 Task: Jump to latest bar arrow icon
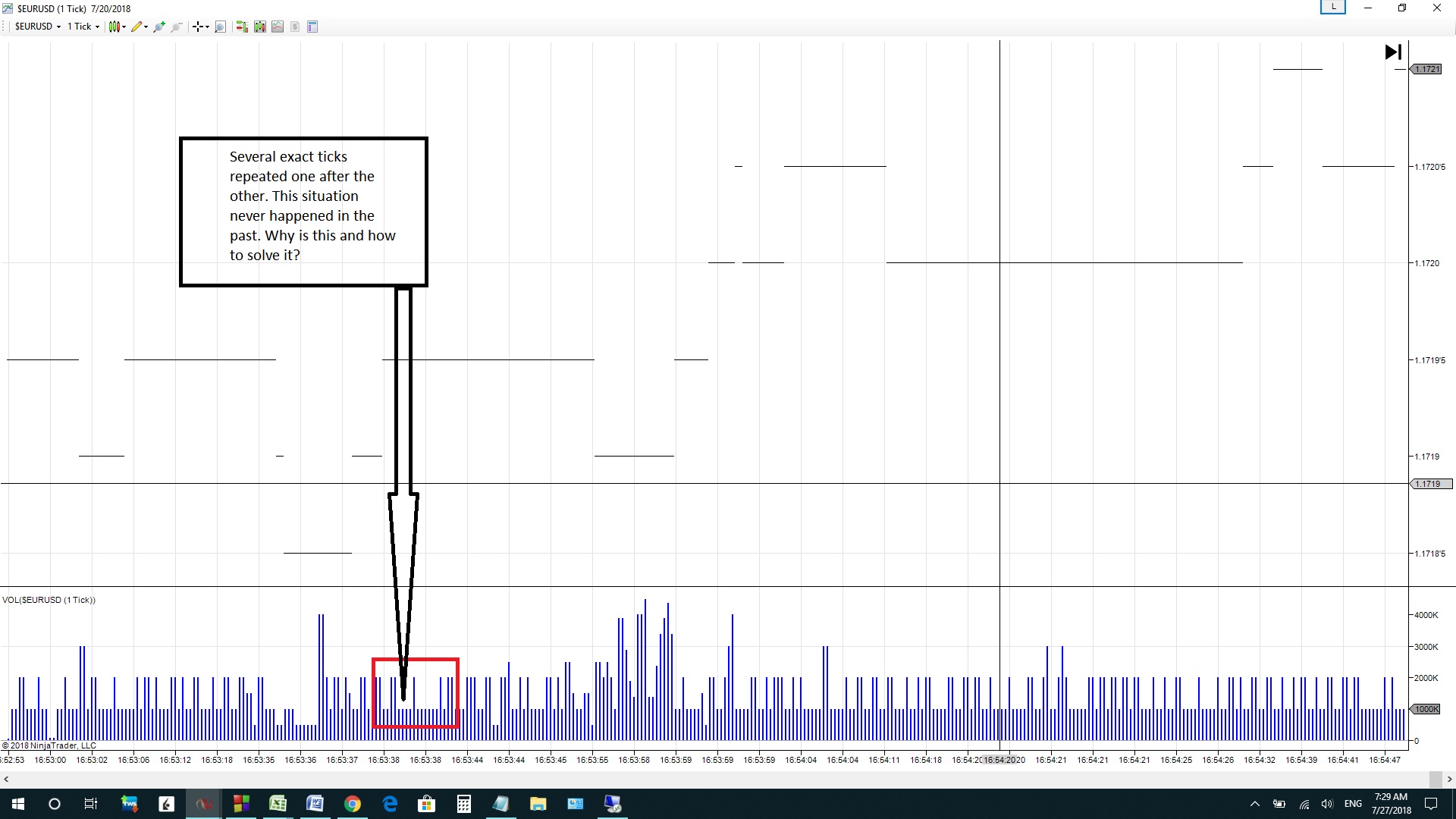click(1393, 52)
